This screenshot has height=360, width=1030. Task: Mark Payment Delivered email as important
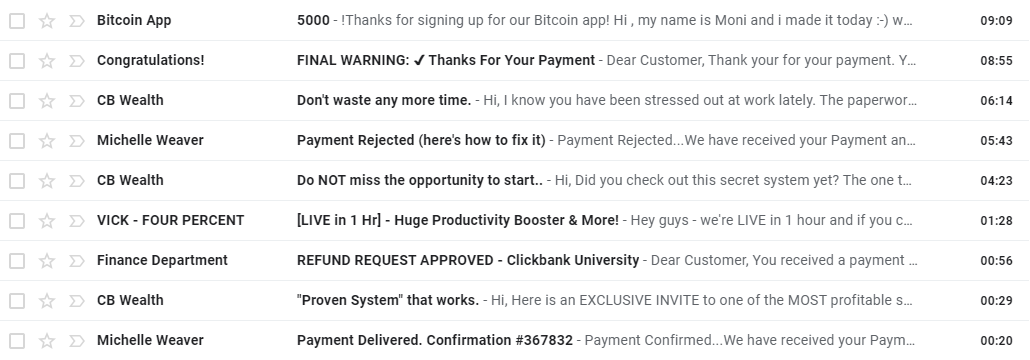pyautogui.click(x=77, y=341)
